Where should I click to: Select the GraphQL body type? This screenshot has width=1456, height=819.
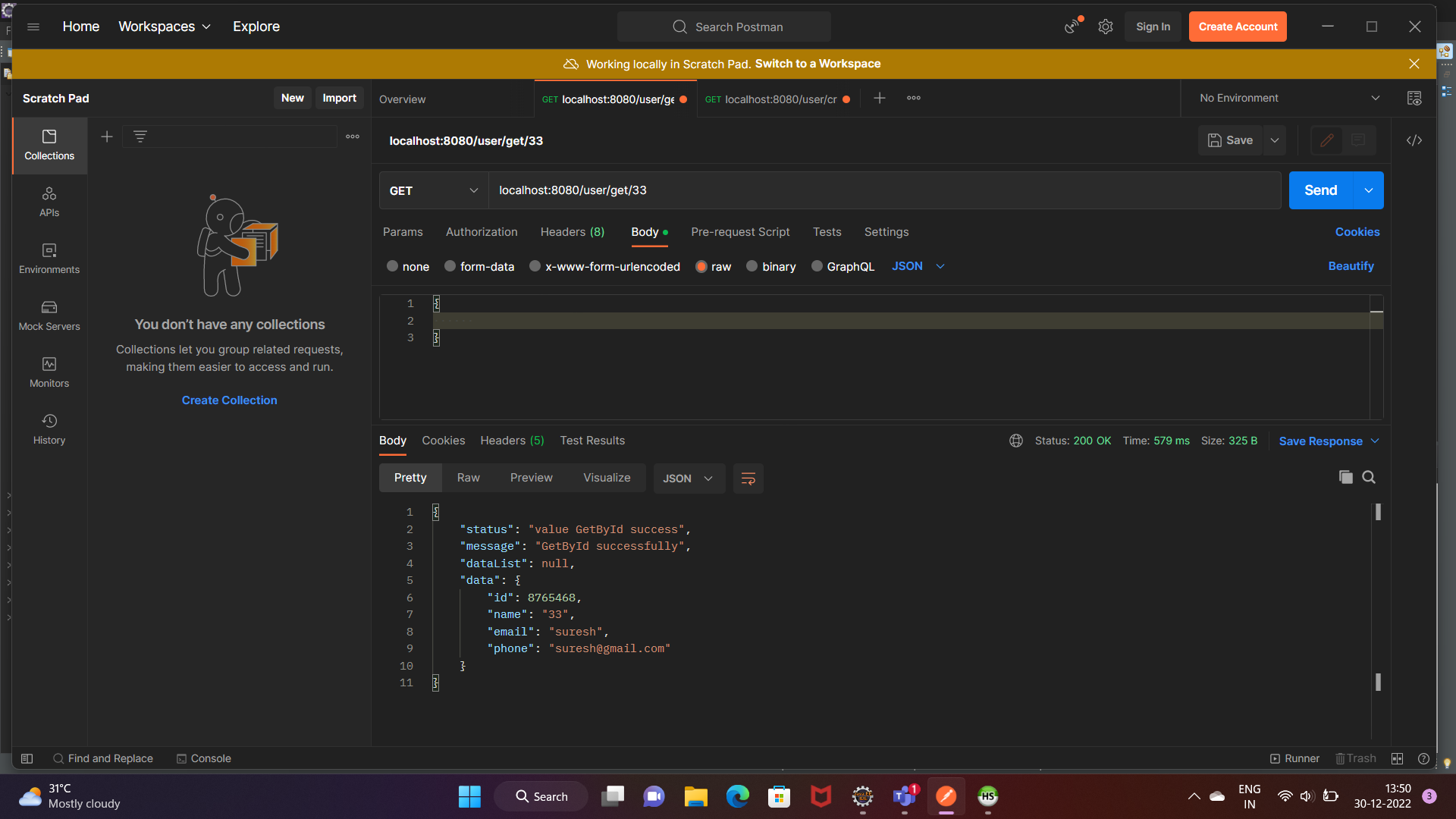pos(843,266)
